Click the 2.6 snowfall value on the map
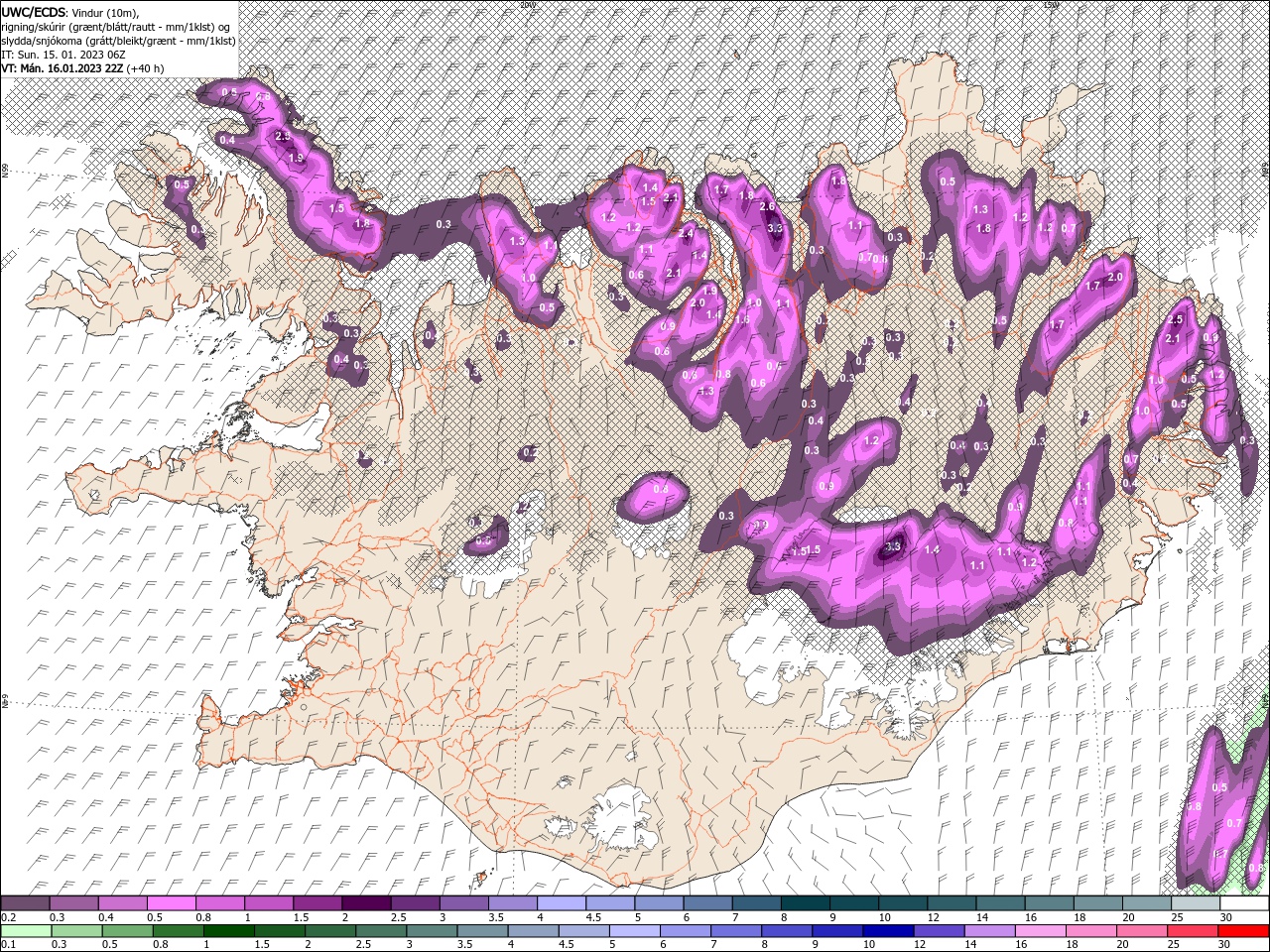This screenshot has width=1270, height=952. [767, 206]
